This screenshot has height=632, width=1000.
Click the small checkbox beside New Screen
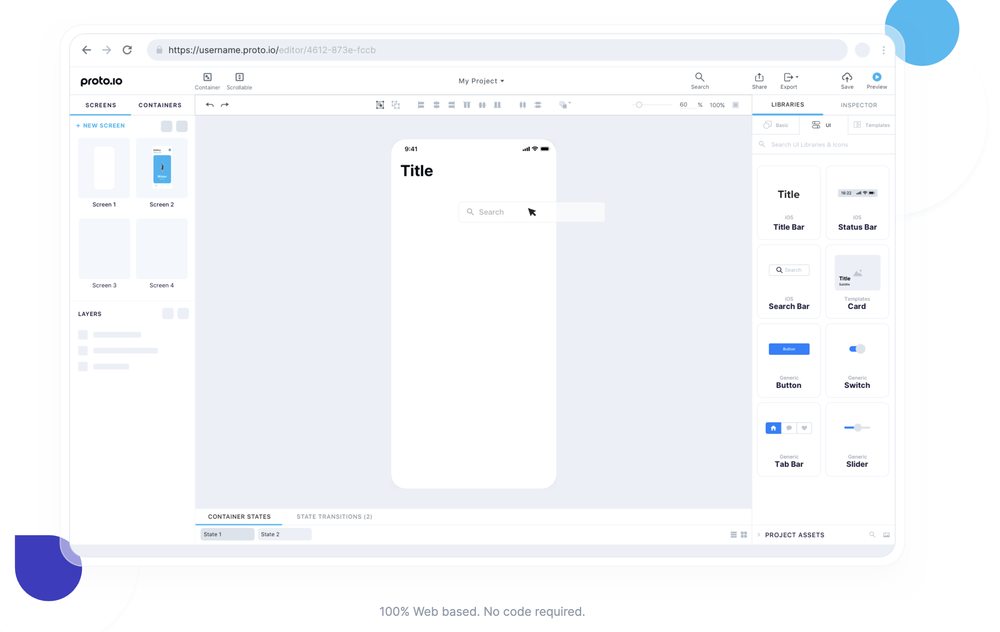pyautogui.click(x=168, y=126)
